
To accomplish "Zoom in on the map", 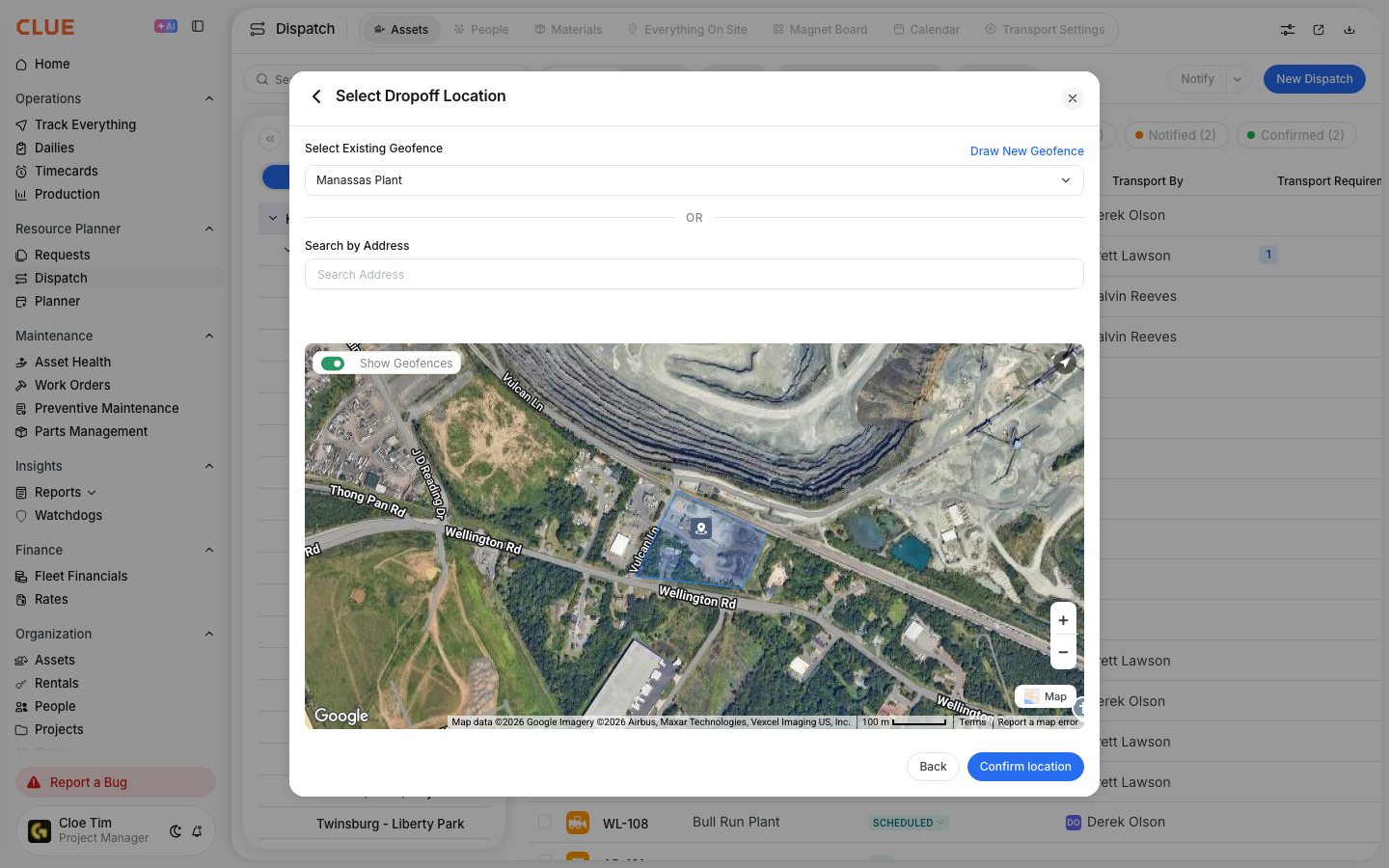I will pyautogui.click(x=1063, y=620).
